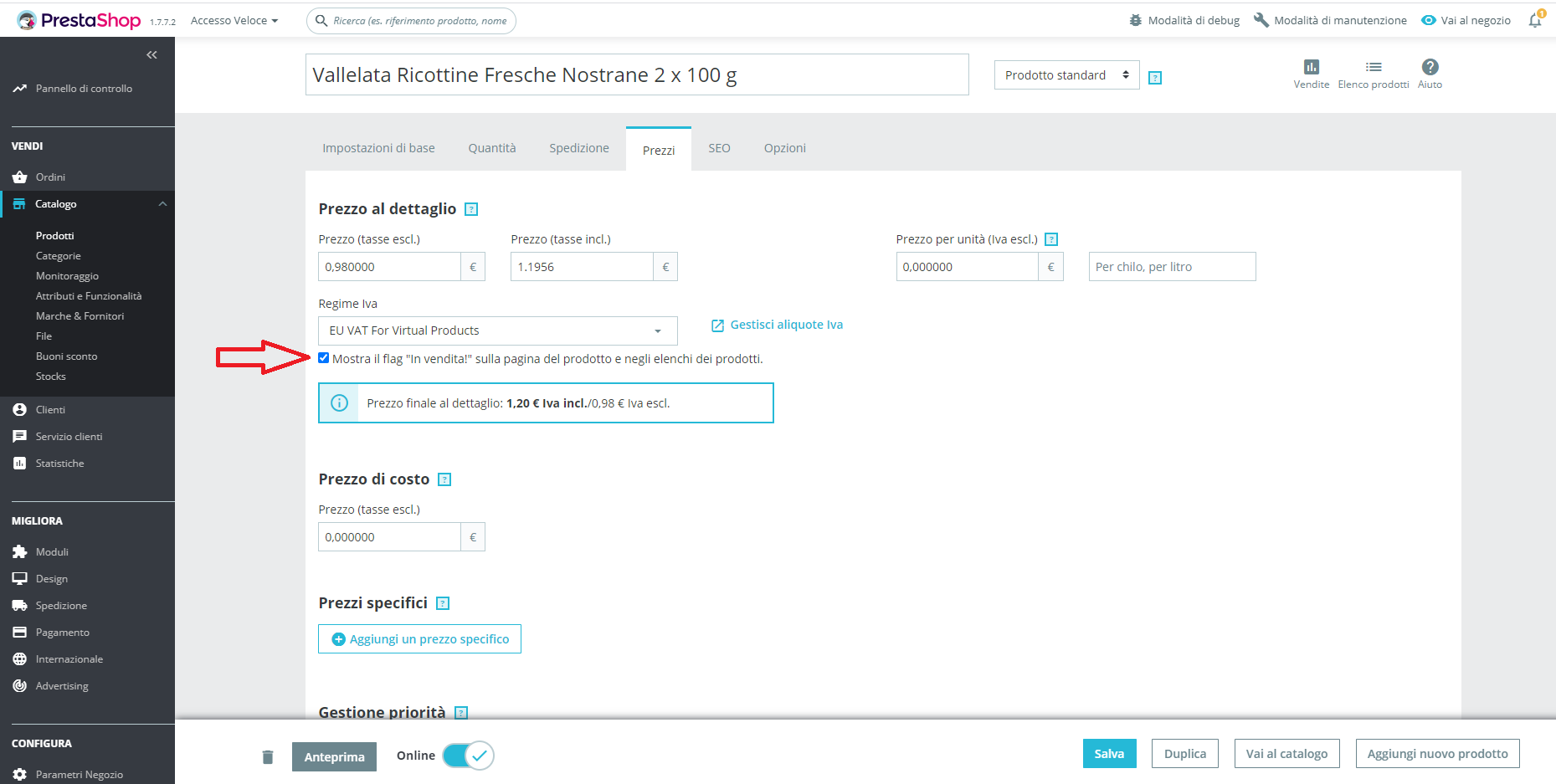Image resolution: width=1556 pixels, height=784 pixels.
Task: Switch to the Opzioni tab
Action: click(785, 148)
